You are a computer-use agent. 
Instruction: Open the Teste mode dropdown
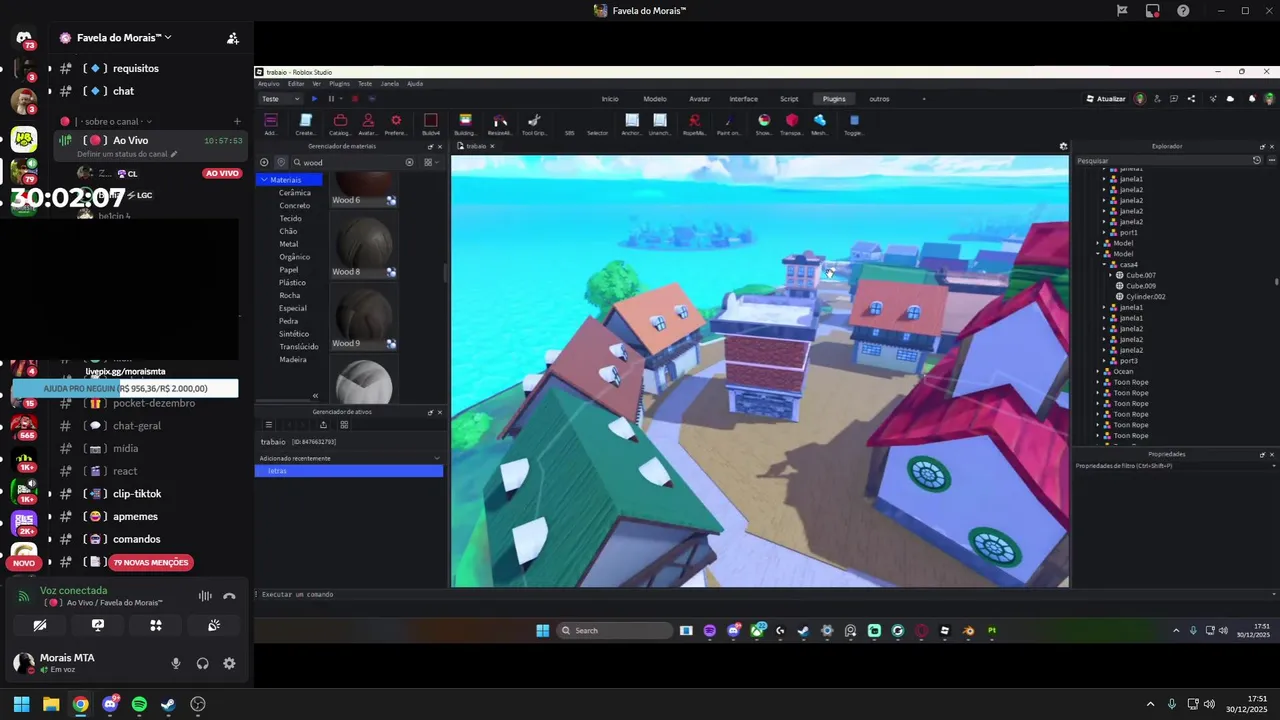tap(280, 99)
